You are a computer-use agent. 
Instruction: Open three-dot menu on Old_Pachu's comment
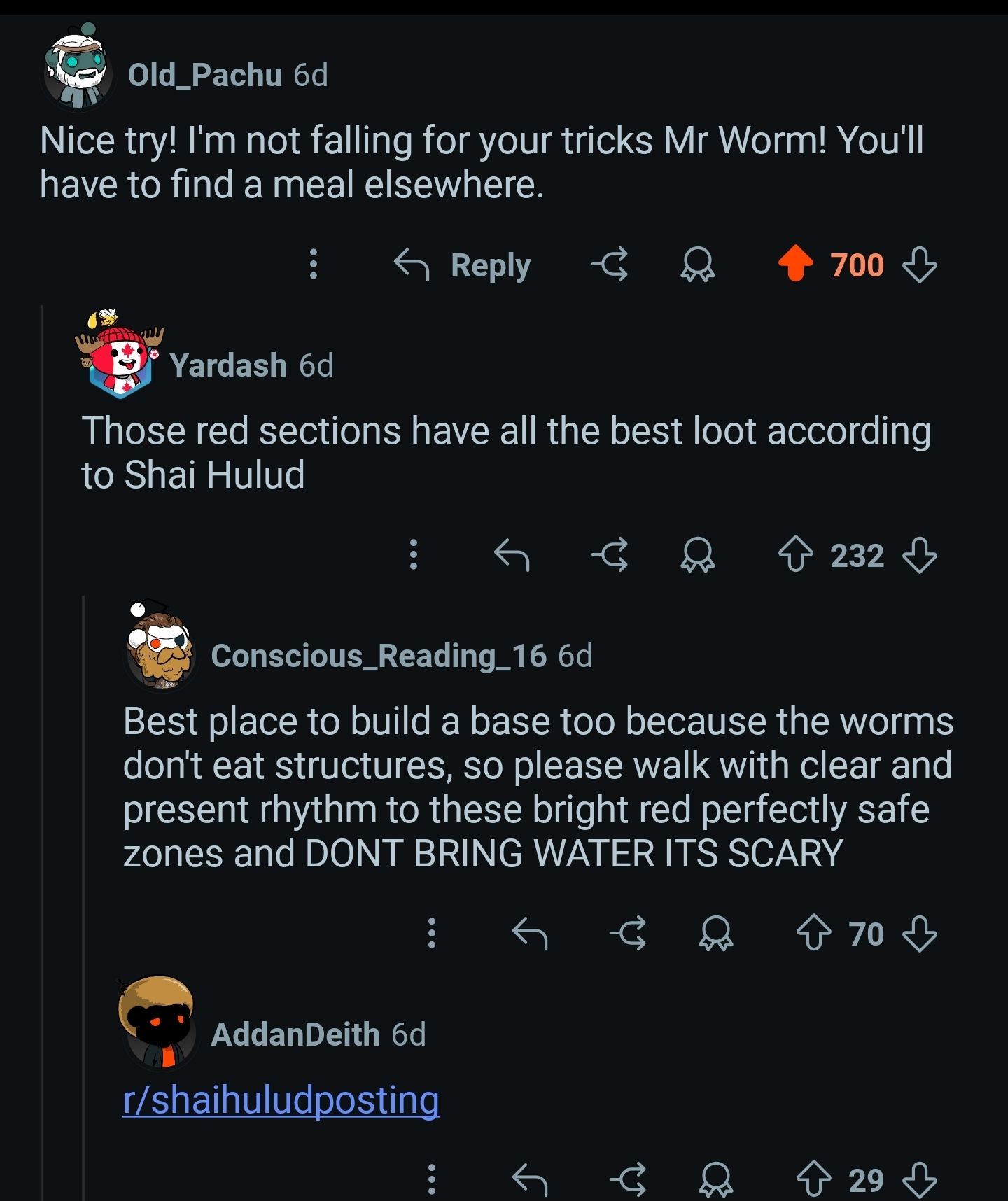pos(314,265)
